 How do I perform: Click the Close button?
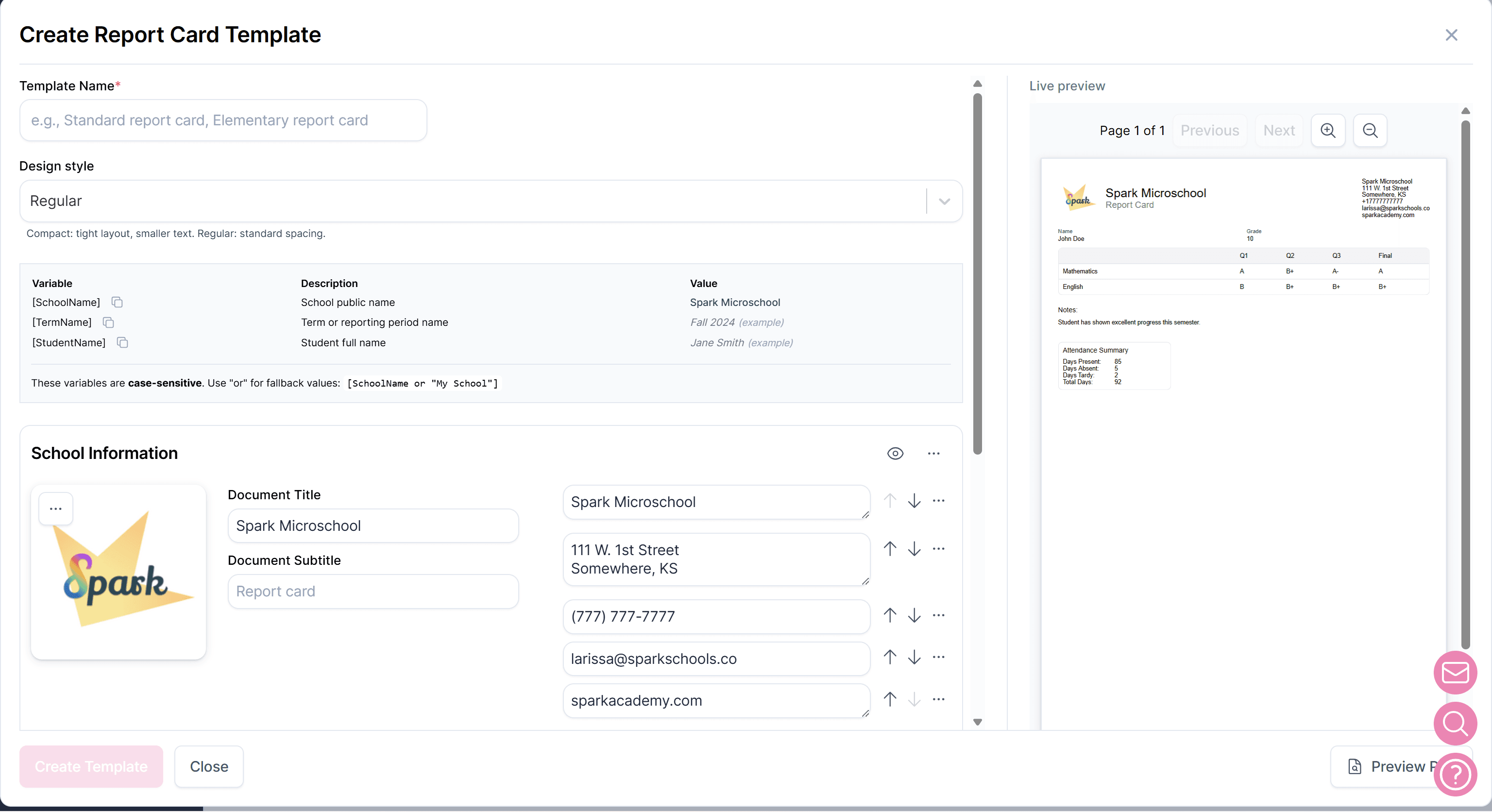tap(209, 767)
